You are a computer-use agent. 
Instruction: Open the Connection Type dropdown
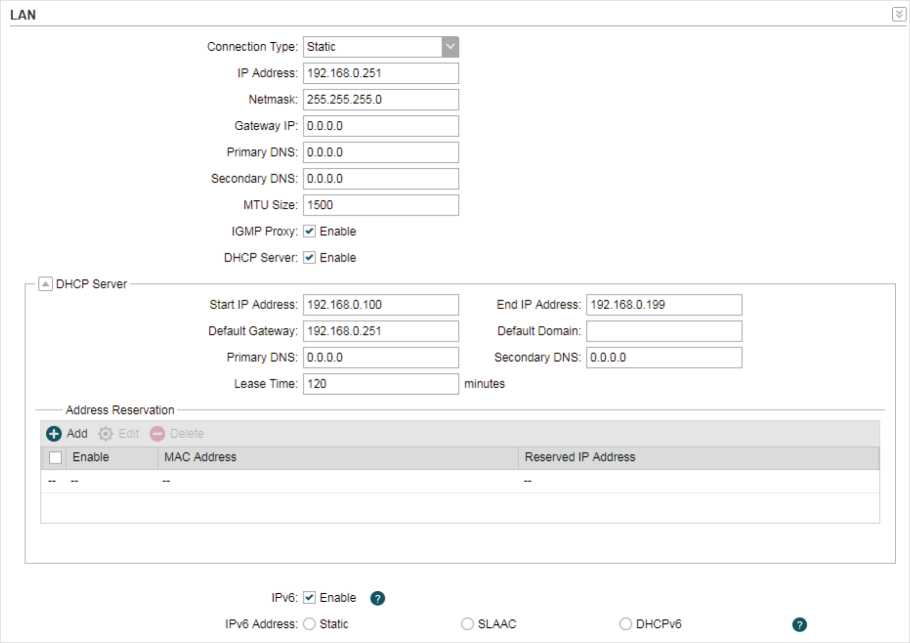click(x=450, y=46)
